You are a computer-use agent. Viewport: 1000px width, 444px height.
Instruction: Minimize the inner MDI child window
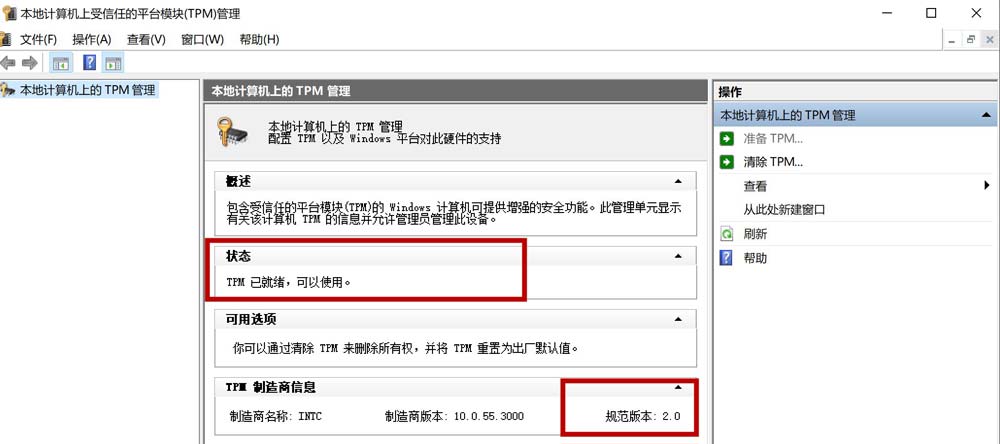pos(952,40)
